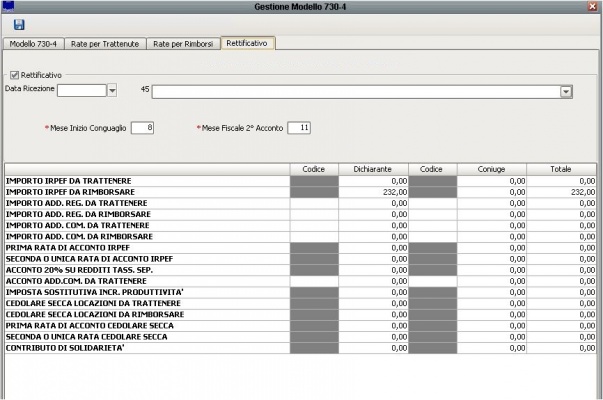Select ACCONTO 20% SU REDDITI TASS. SEP. row

[x=79, y=270]
